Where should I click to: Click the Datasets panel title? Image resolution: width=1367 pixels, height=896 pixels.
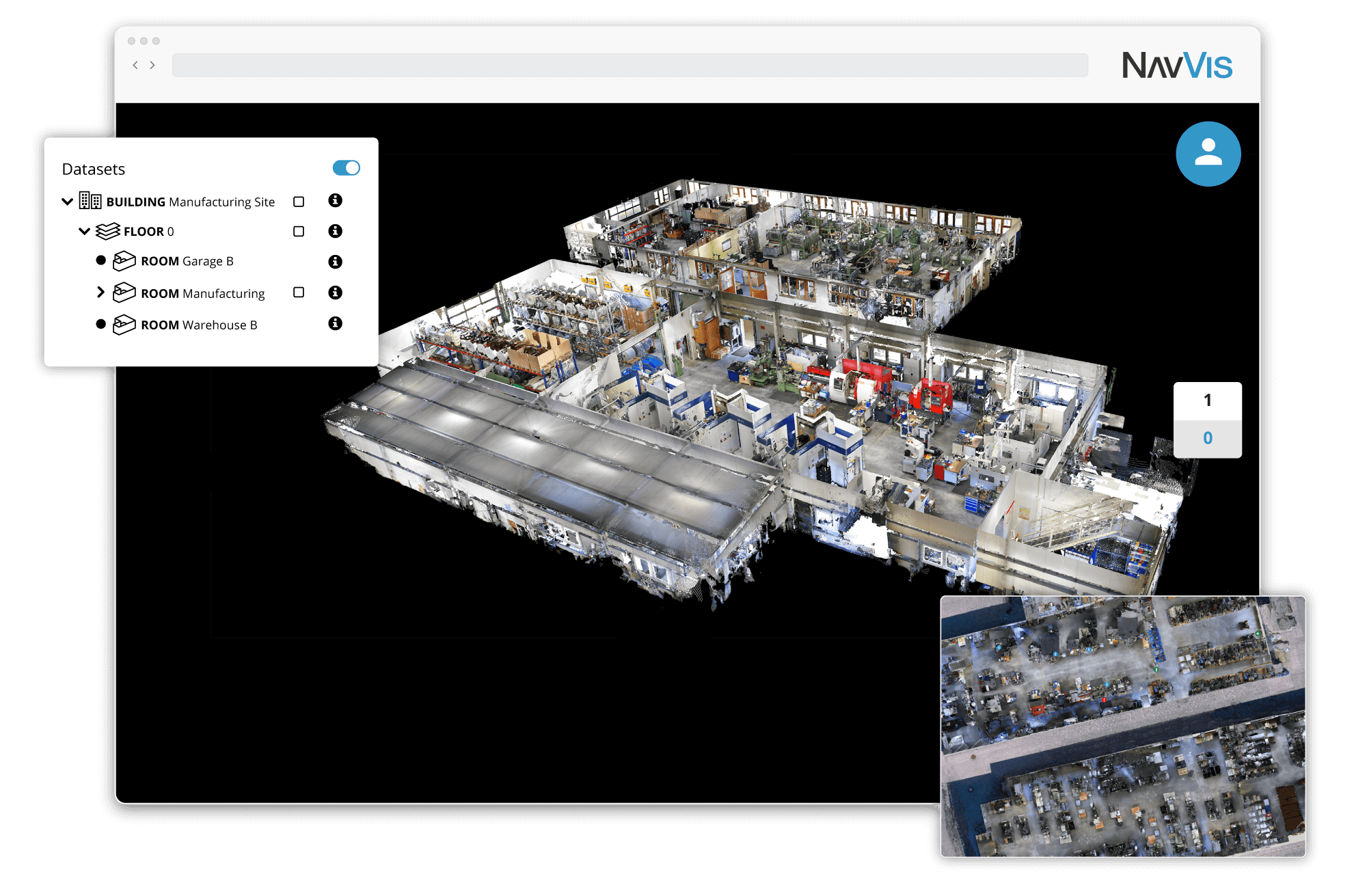(94, 169)
